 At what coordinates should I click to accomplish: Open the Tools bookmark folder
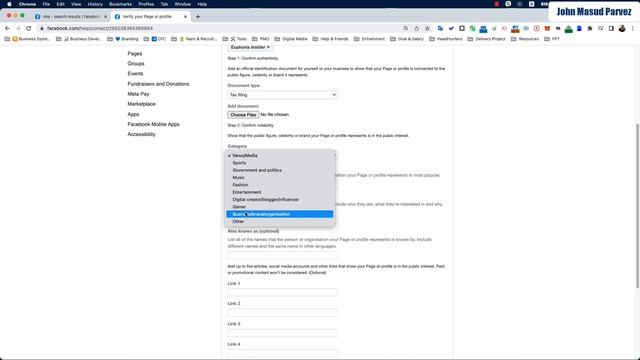point(235,39)
